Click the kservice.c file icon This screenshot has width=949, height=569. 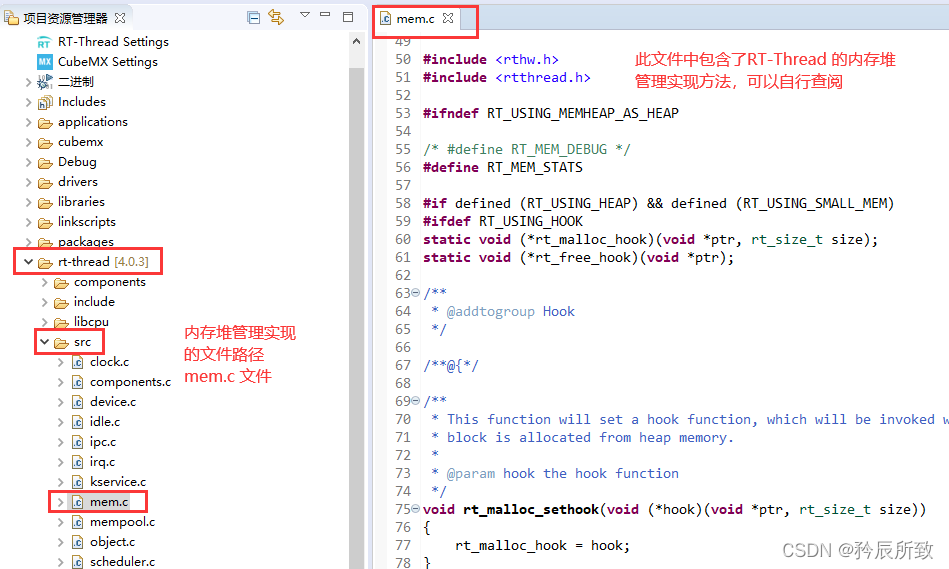coord(77,482)
